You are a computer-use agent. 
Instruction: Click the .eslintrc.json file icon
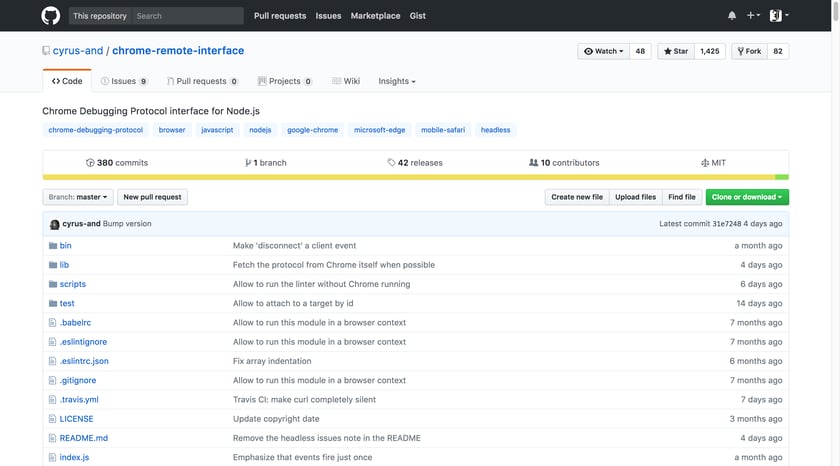click(x=52, y=361)
